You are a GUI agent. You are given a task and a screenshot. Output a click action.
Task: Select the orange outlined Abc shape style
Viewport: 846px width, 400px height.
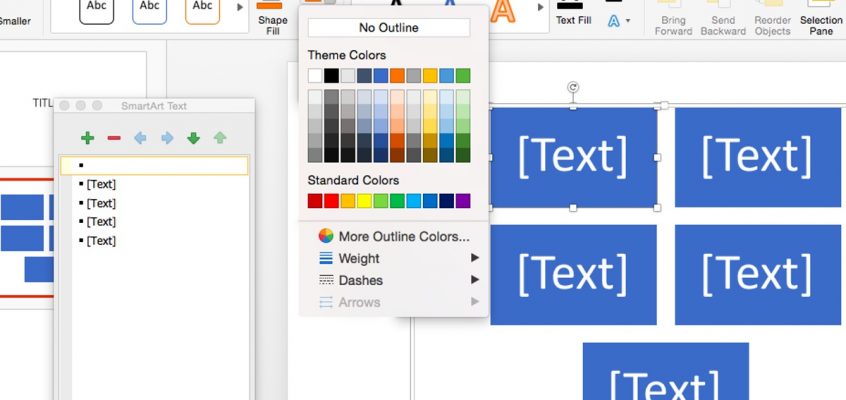coord(202,11)
